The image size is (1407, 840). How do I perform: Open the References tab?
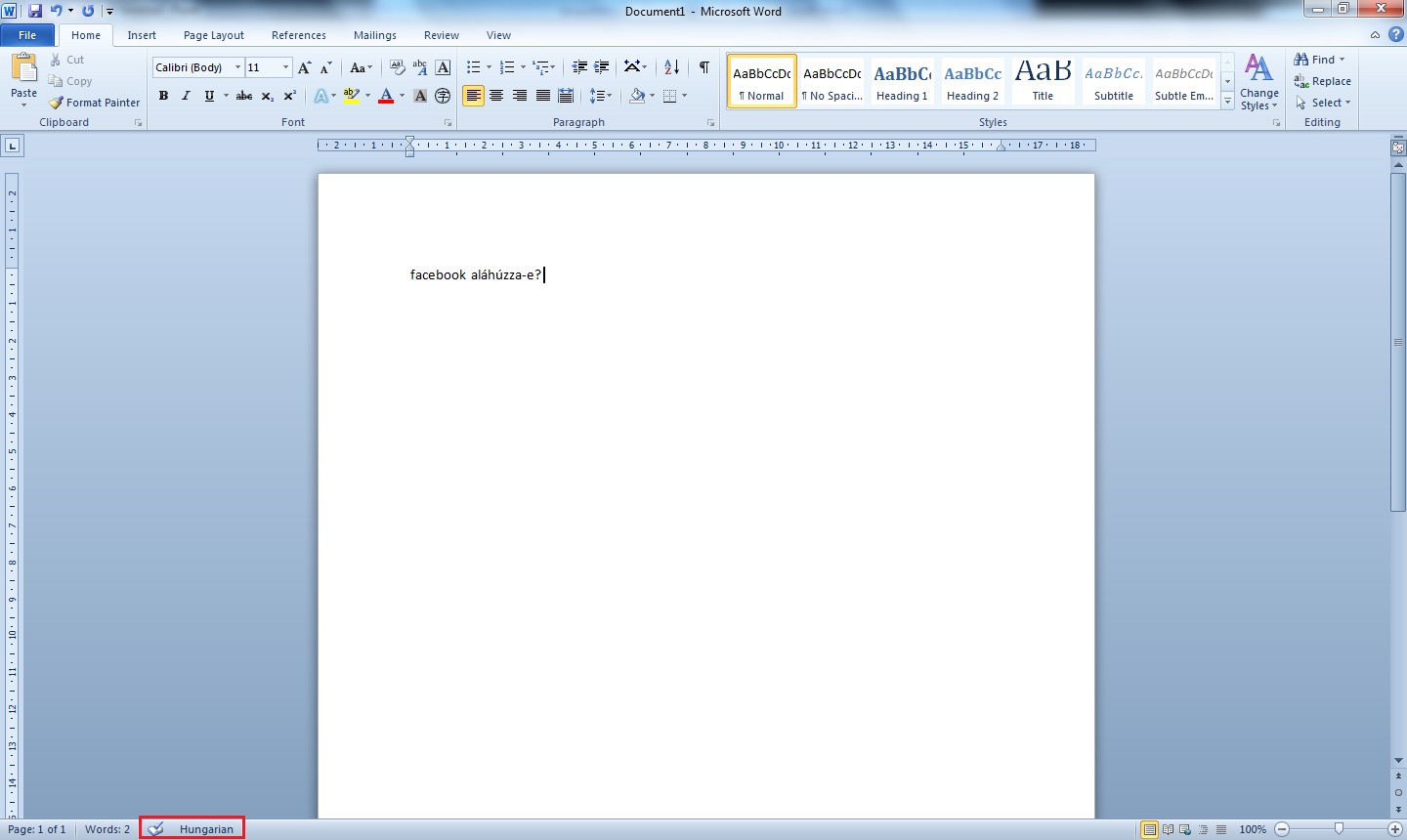tap(299, 35)
